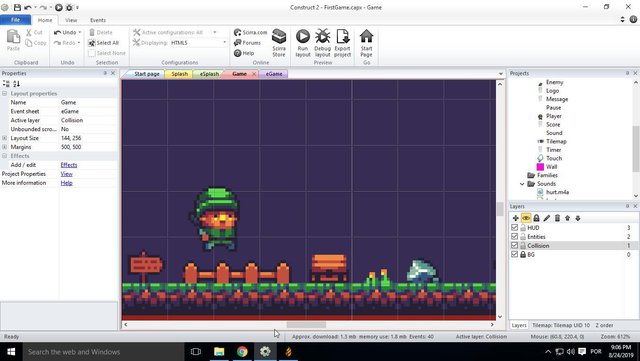Click Export project
This screenshot has height=361, width=640.
[342, 43]
